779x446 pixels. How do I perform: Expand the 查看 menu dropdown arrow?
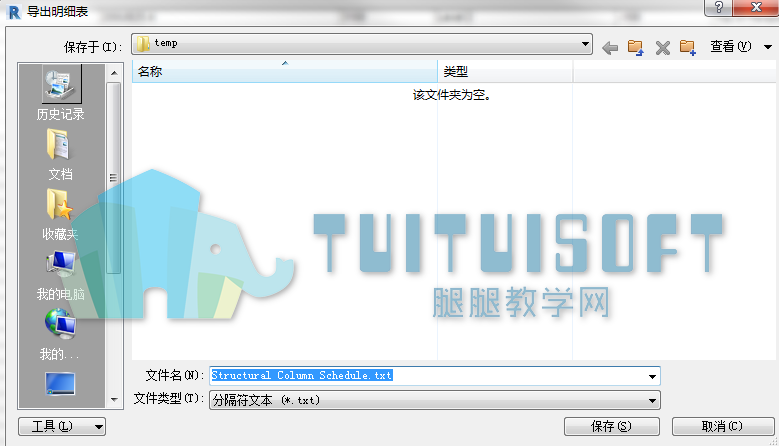coord(768,47)
